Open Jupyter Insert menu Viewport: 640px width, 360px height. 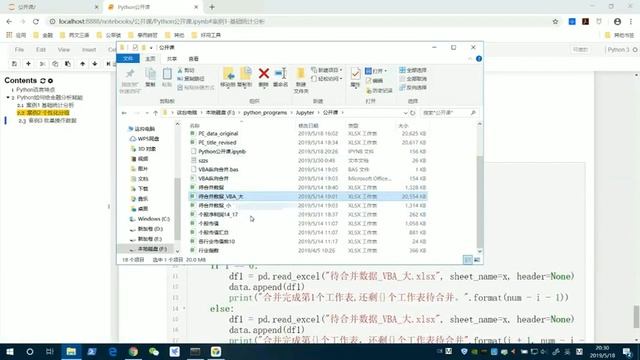pyautogui.click(x=89, y=50)
